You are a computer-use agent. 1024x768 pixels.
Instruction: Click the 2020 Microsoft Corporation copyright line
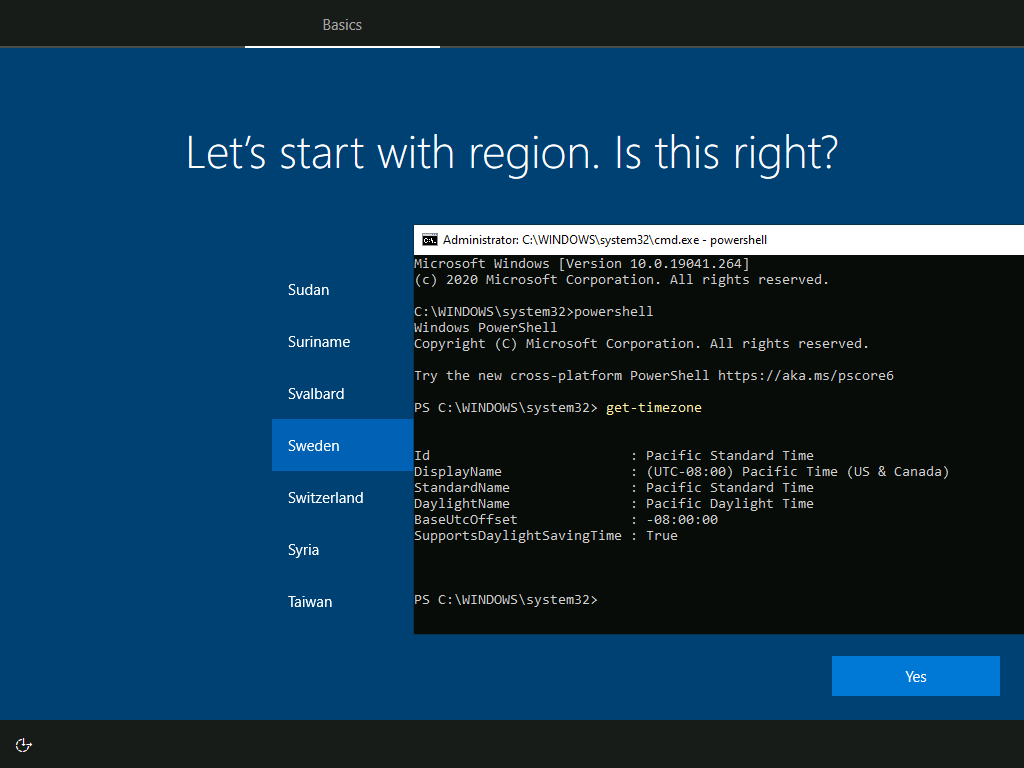pyautogui.click(x=622, y=280)
